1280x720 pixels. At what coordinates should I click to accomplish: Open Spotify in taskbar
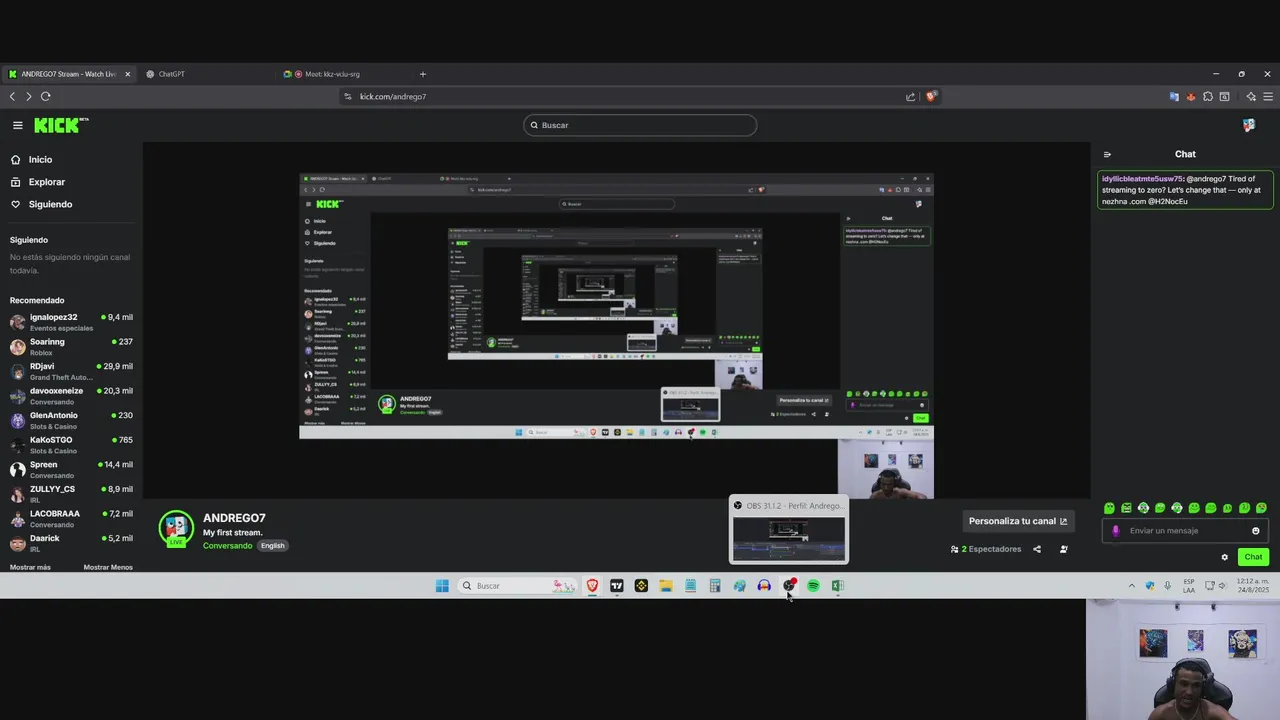point(813,586)
